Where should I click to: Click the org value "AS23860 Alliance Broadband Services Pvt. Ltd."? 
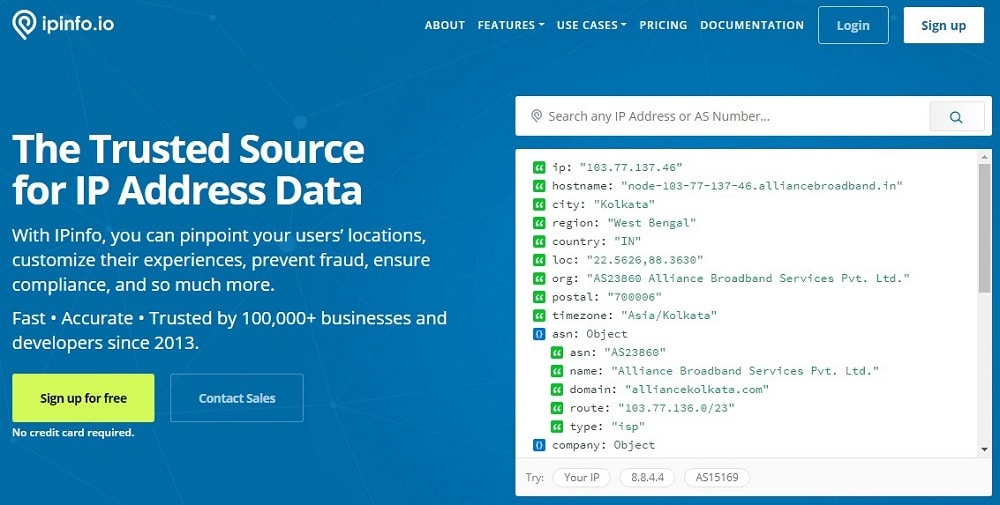[x=748, y=279]
